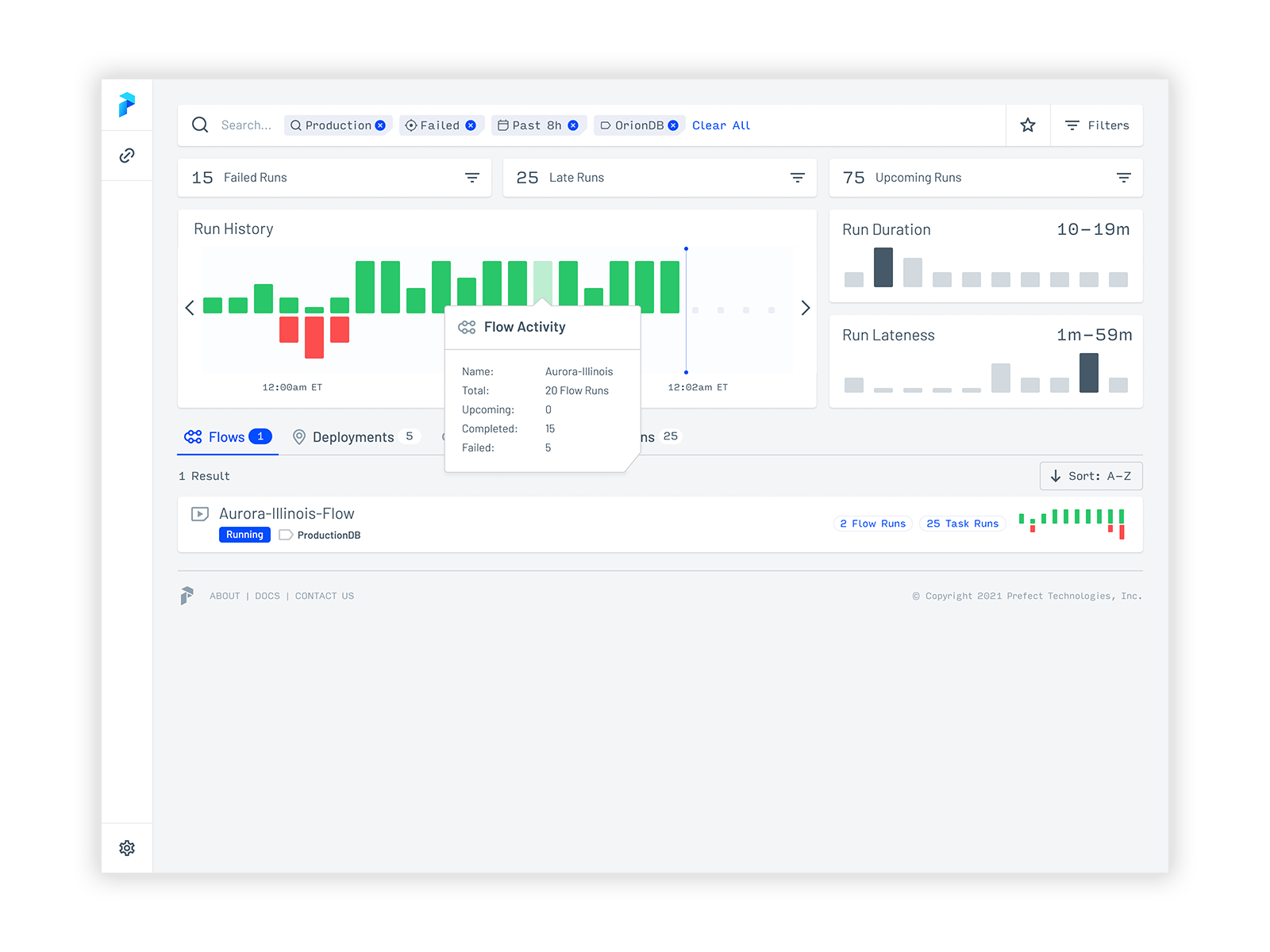1270x952 pixels.
Task: Open Settings via the gear icon
Action: click(x=127, y=847)
